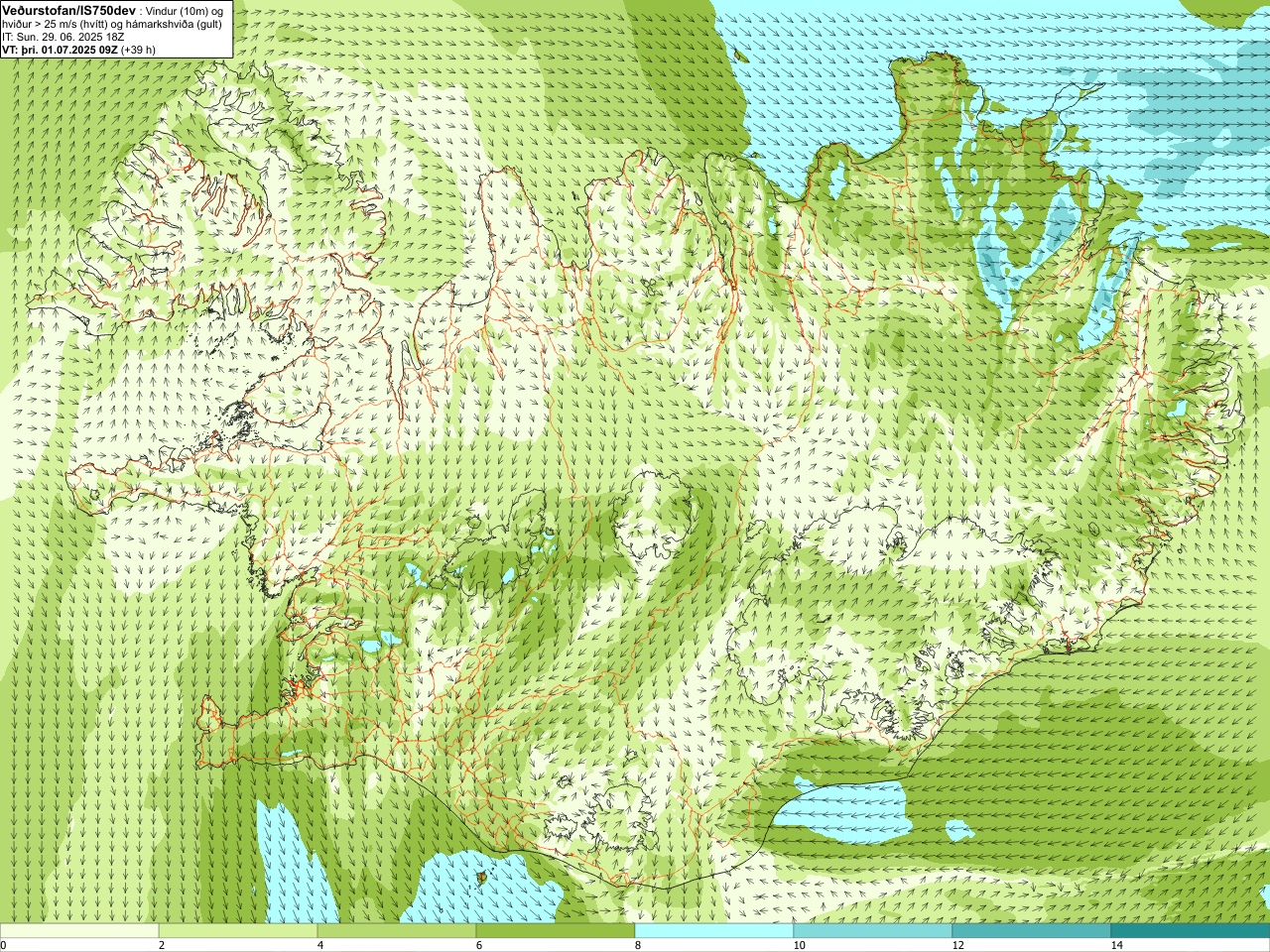Viewport: 1270px width, 952px height.
Task: Click the scale label '2'
Action: click(x=162, y=945)
